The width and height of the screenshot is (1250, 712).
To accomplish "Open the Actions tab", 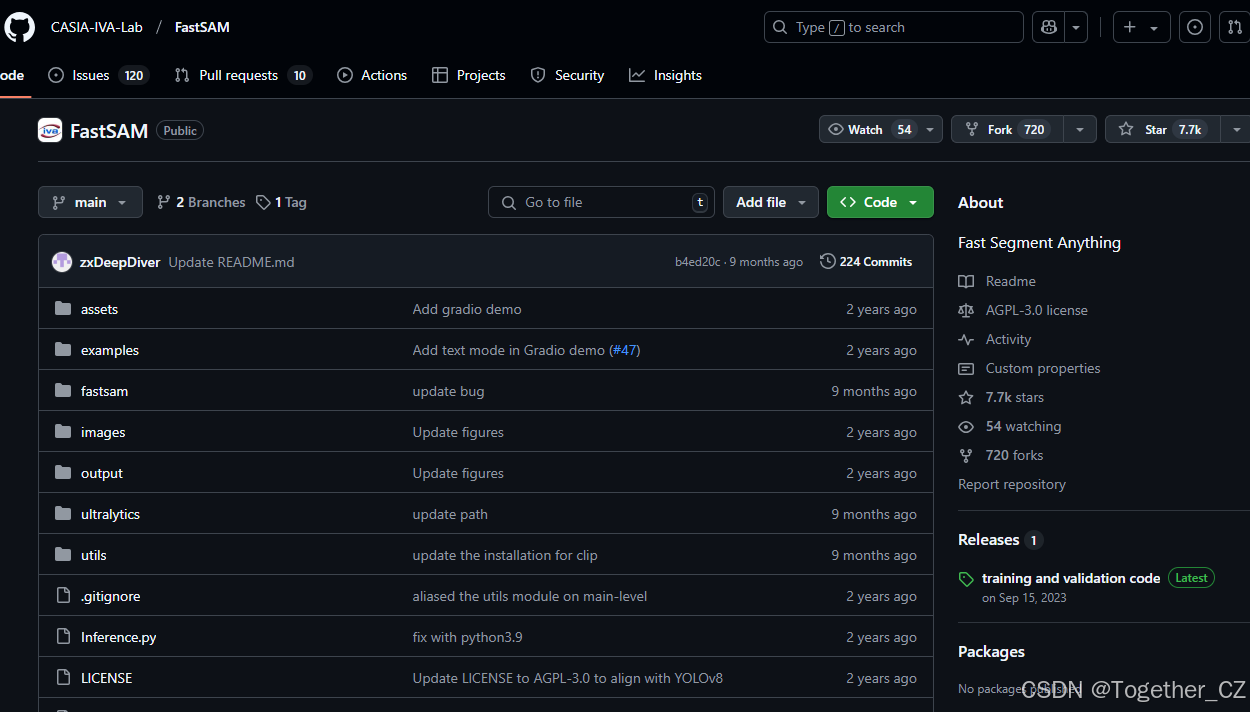I will [x=372, y=75].
